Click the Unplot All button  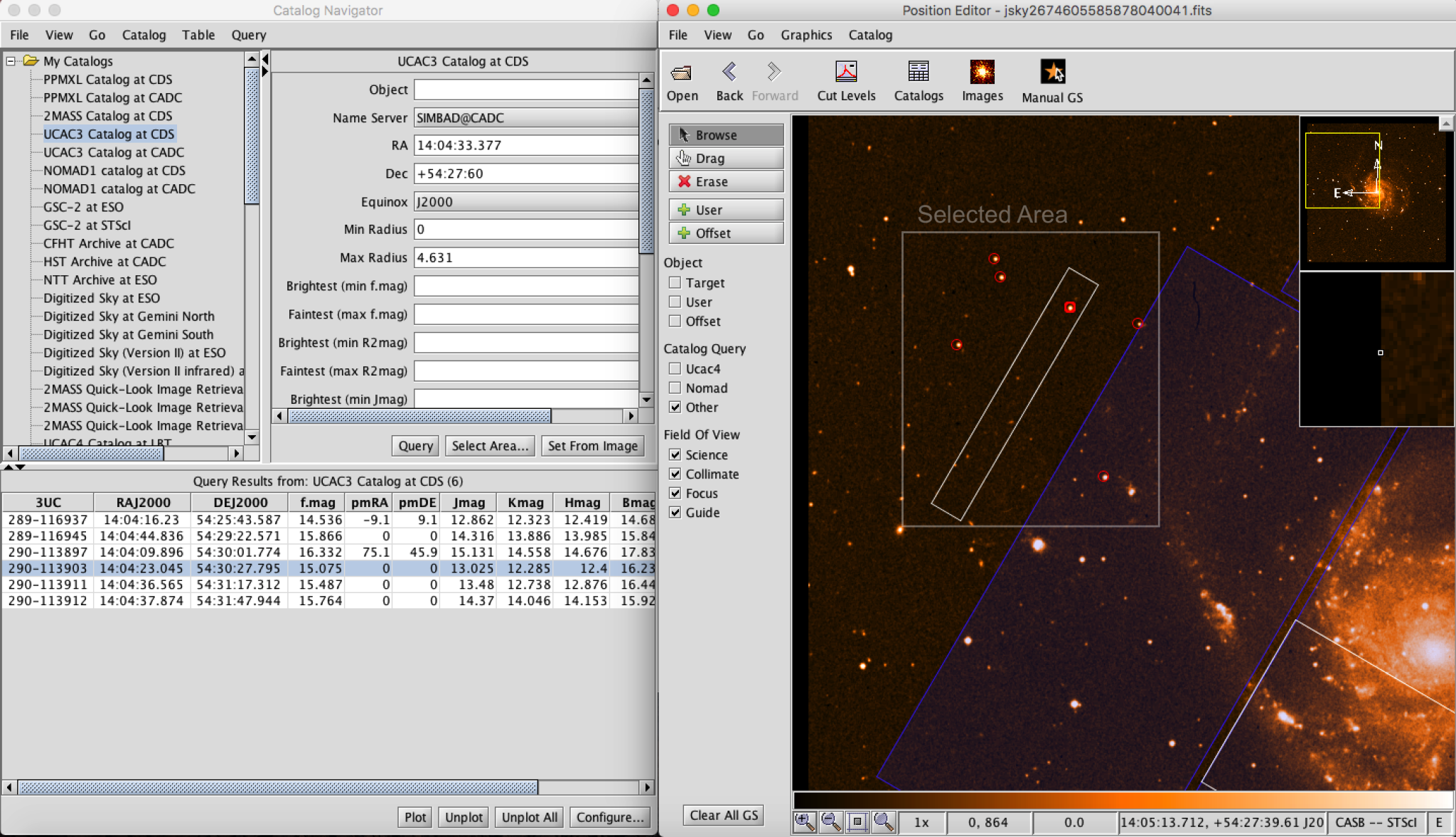click(x=529, y=817)
